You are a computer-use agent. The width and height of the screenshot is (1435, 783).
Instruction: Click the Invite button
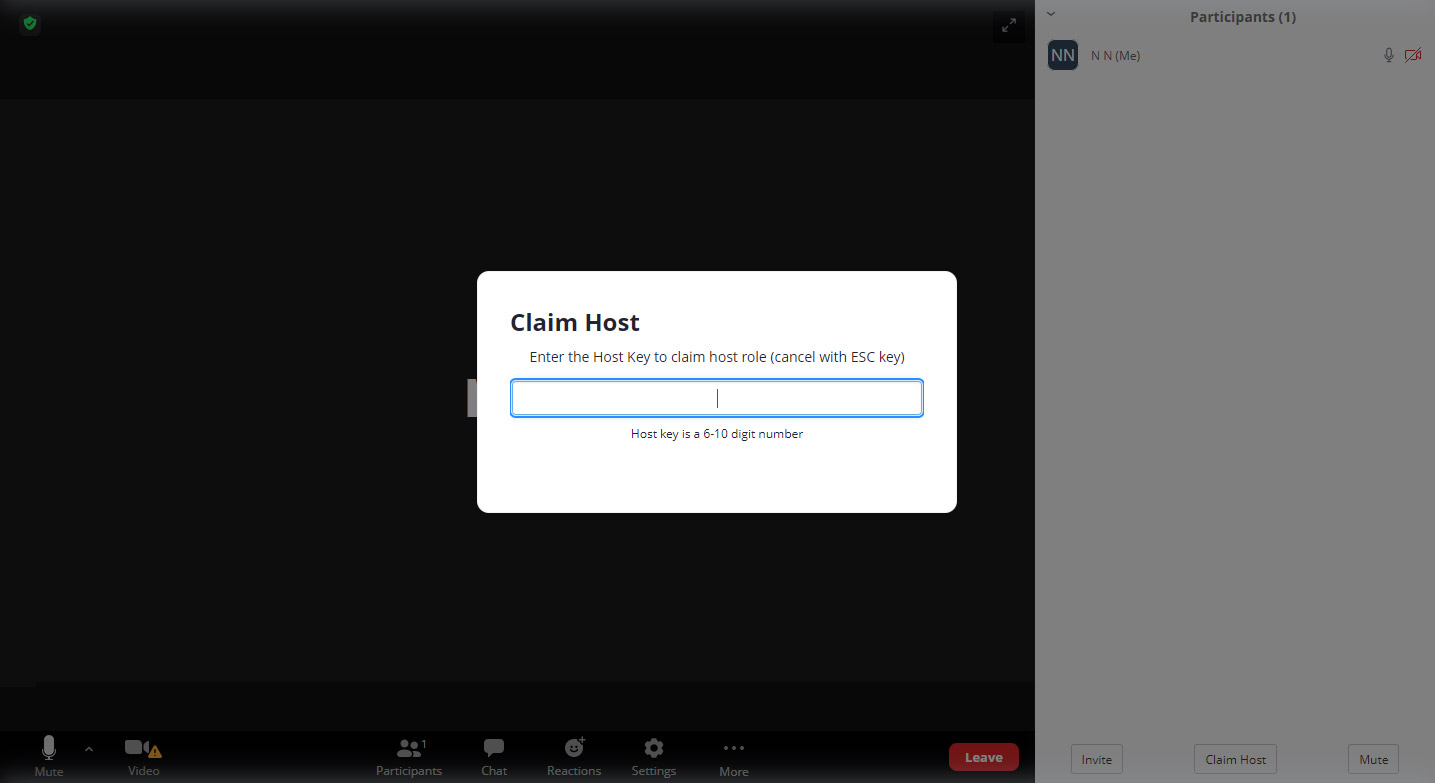[x=1097, y=759]
